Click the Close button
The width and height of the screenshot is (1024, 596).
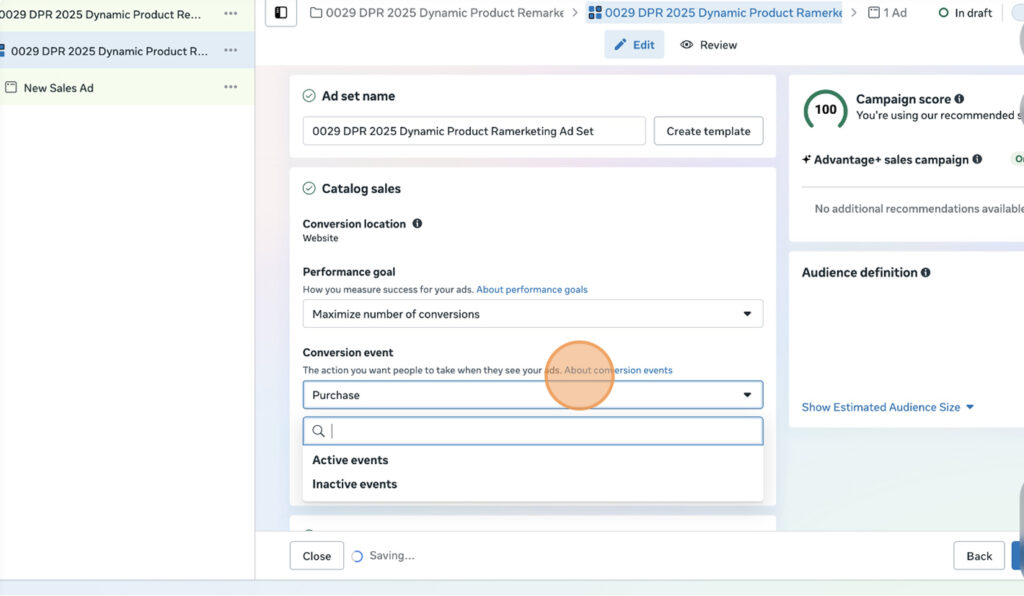(316, 556)
